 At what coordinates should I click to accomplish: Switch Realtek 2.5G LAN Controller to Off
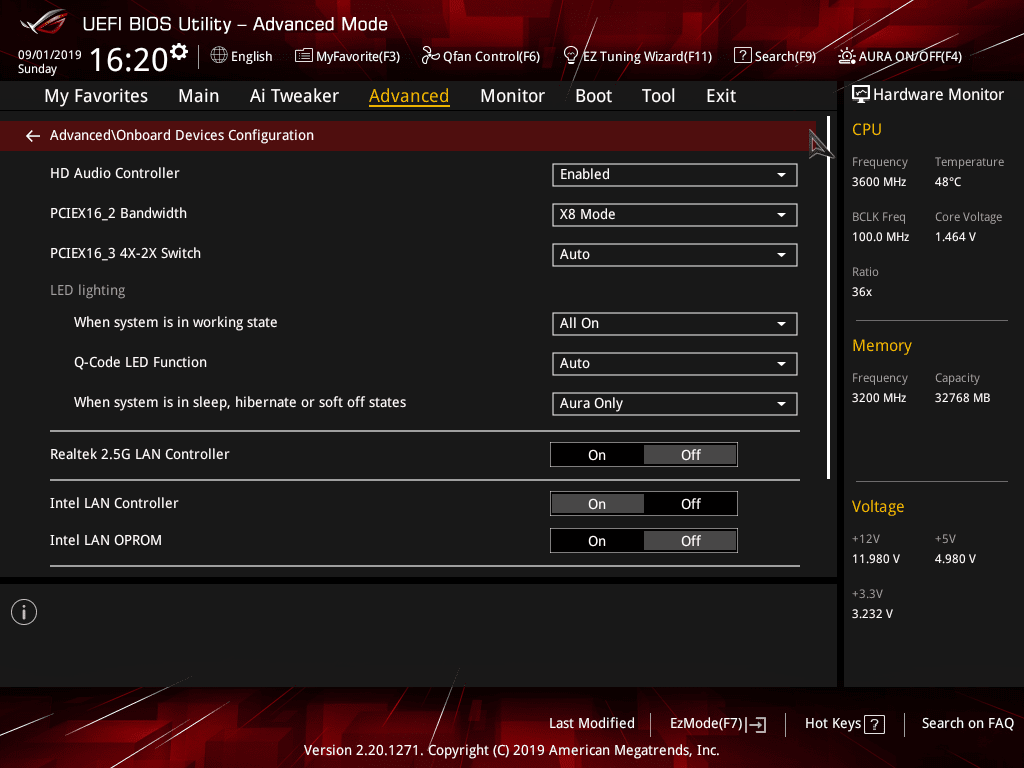coord(690,455)
